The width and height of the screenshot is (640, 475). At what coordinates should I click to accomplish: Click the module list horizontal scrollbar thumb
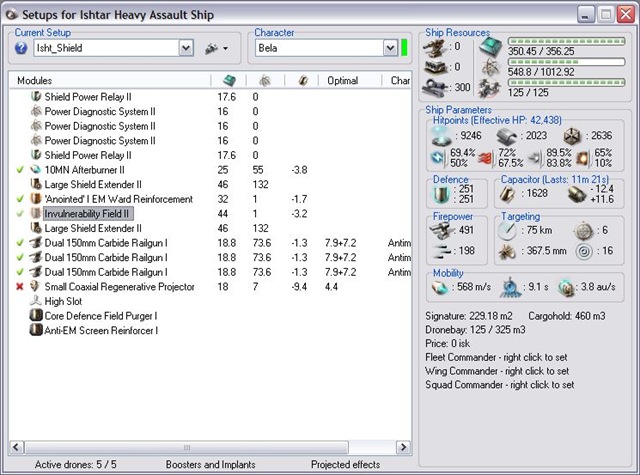pos(187,447)
